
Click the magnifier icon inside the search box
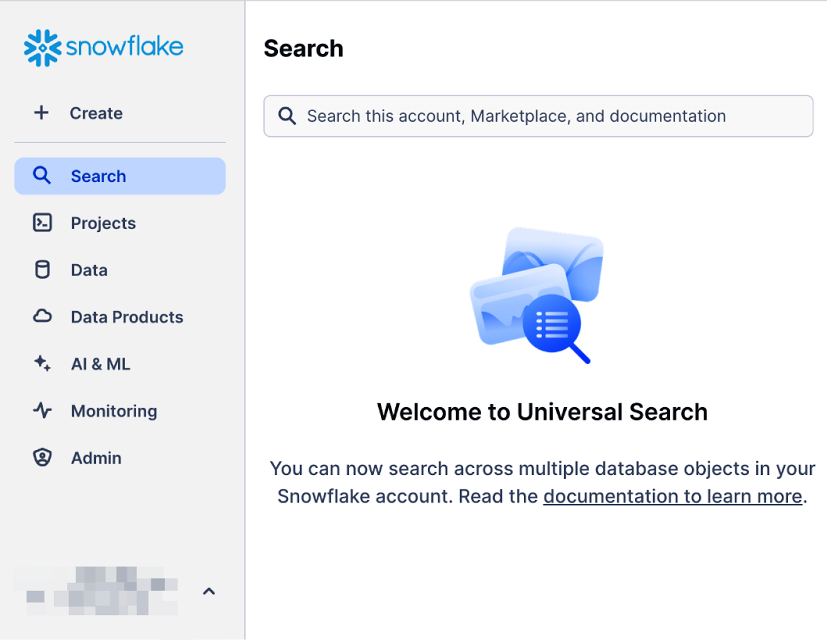click(x=287, y=116)
